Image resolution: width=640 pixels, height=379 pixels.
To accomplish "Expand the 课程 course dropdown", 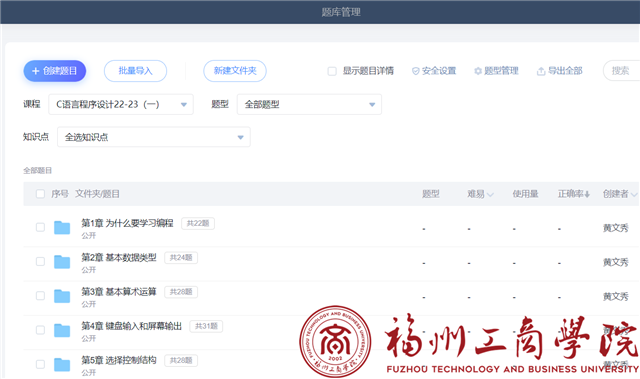I will point(121,104).
